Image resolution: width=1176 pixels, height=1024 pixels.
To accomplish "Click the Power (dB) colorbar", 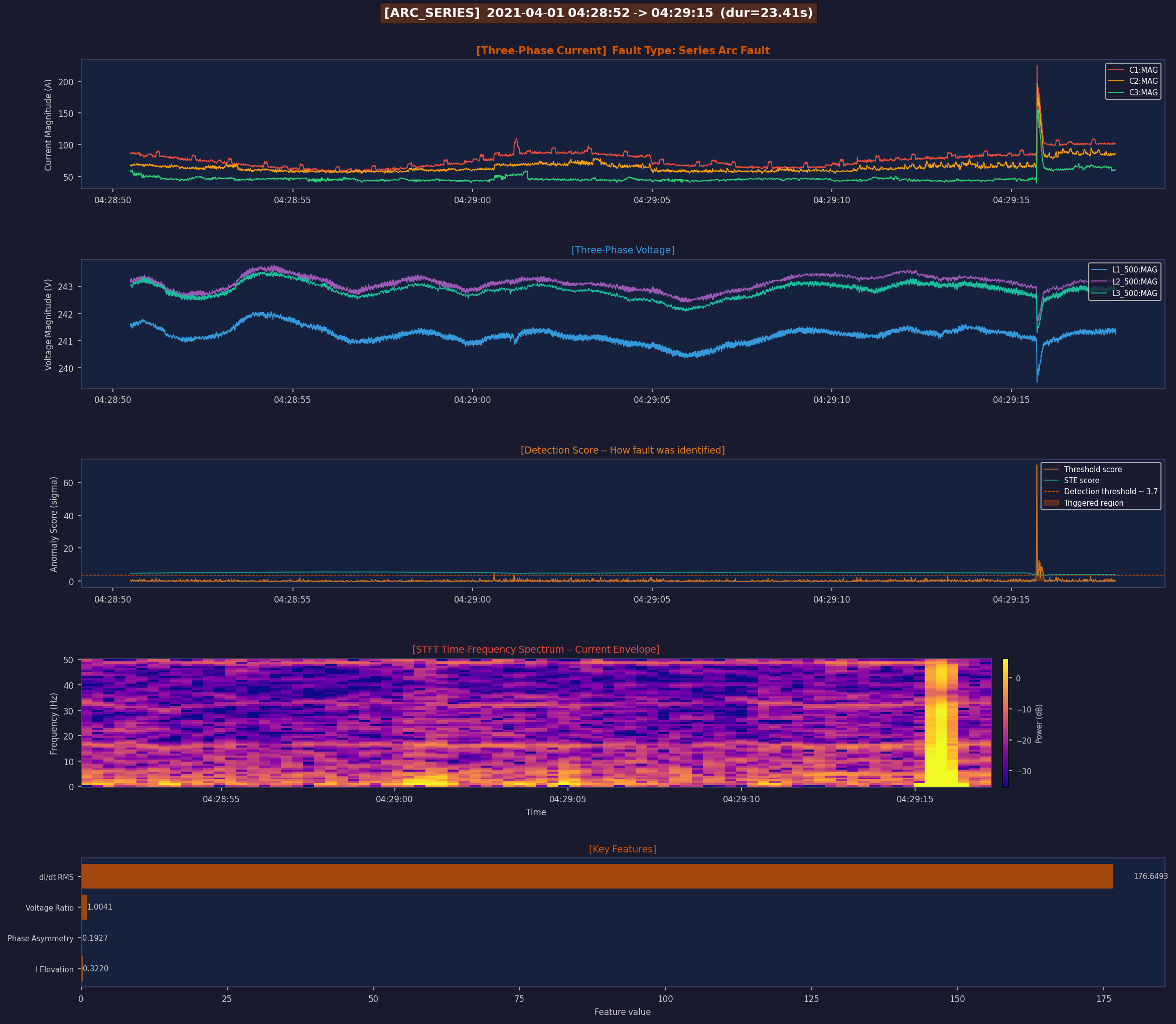I will 1005,723.
